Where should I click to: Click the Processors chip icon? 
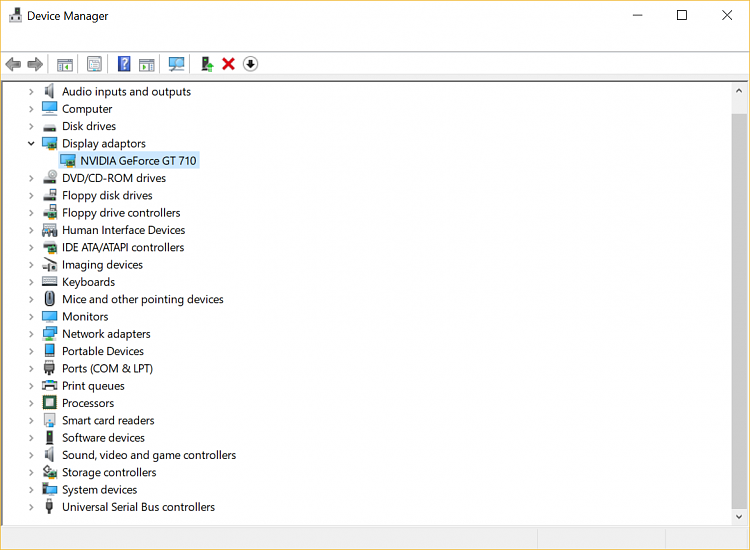pos(50,403)
